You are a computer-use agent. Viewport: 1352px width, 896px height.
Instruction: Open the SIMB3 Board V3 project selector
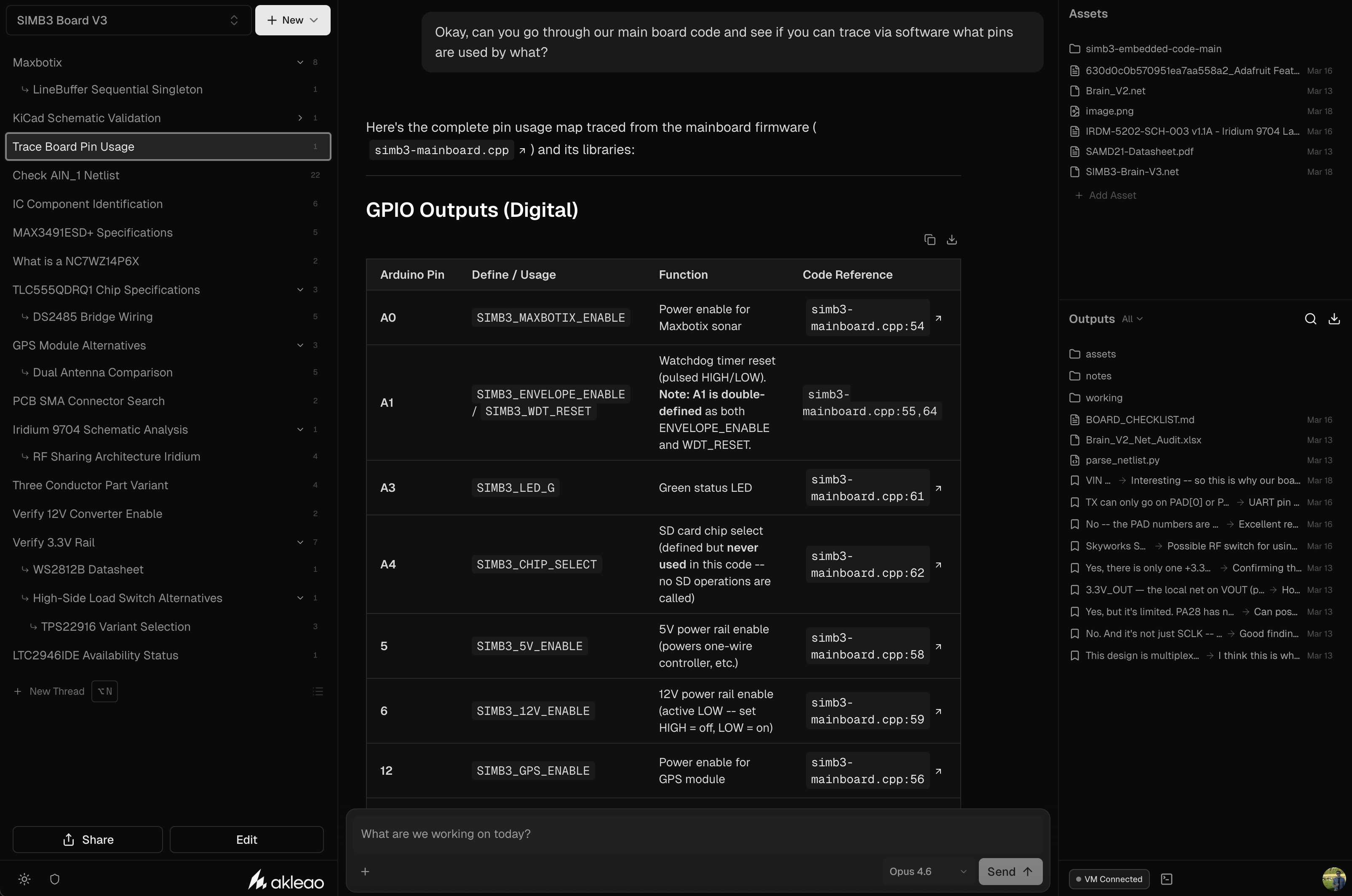click(128, 21)
